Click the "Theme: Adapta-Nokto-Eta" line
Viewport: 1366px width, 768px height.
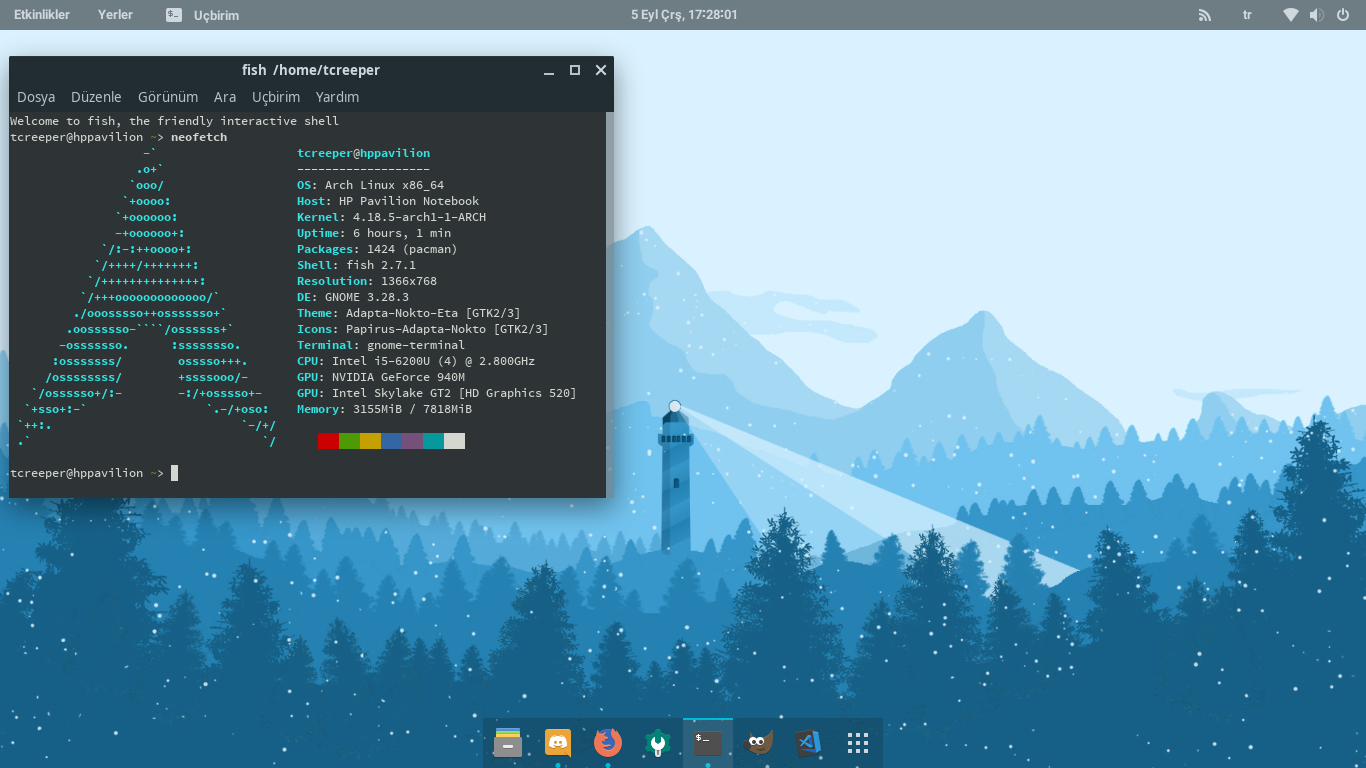click(409, 313)
